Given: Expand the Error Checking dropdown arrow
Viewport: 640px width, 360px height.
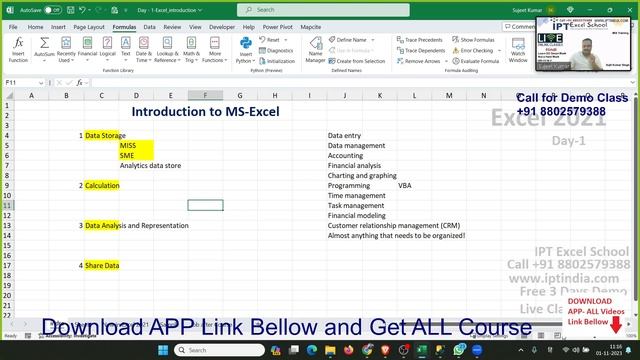Looking at the screenshot, I should pyautogui.click(x=500, y=51).
